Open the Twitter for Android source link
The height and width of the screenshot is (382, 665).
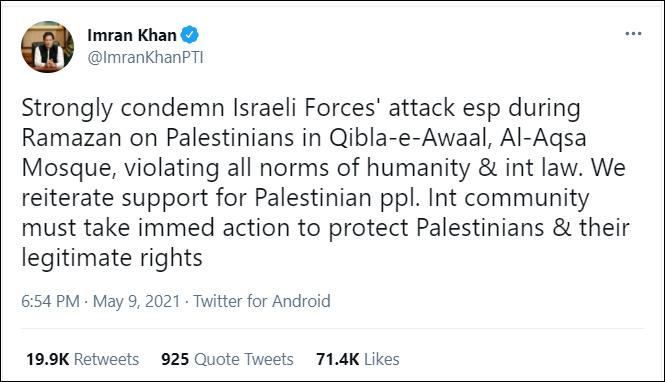coord(262,301)
